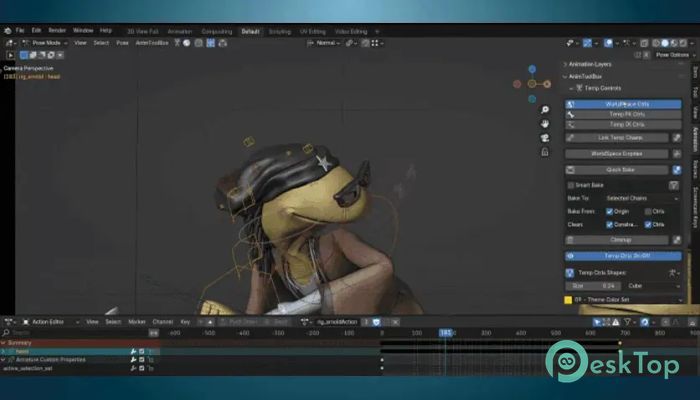Screen dimensions: 700x400
Task: Collapse the Temp Controls subpanel
Action: tap(598, 88)
